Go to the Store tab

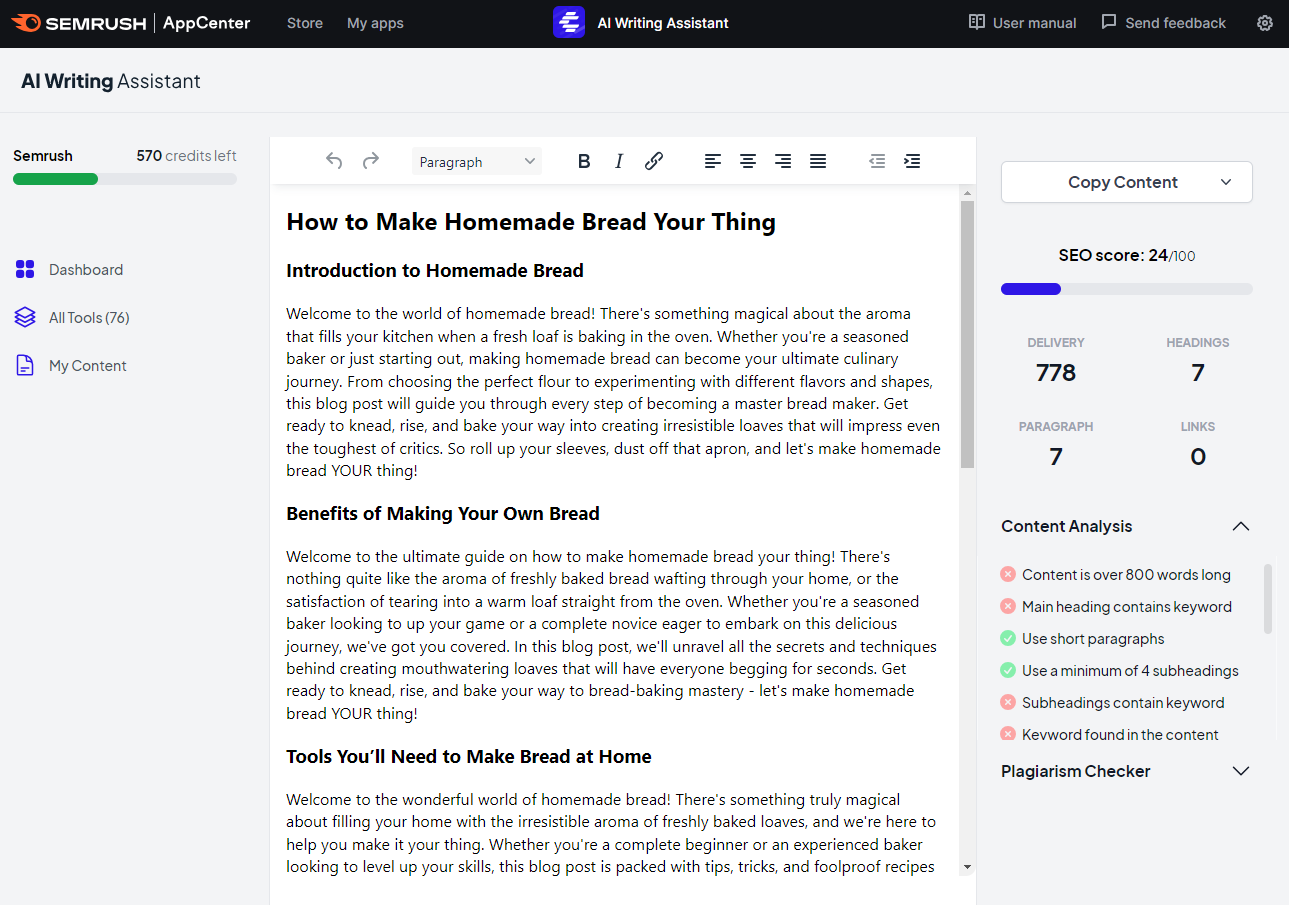[x=305, y=23]
